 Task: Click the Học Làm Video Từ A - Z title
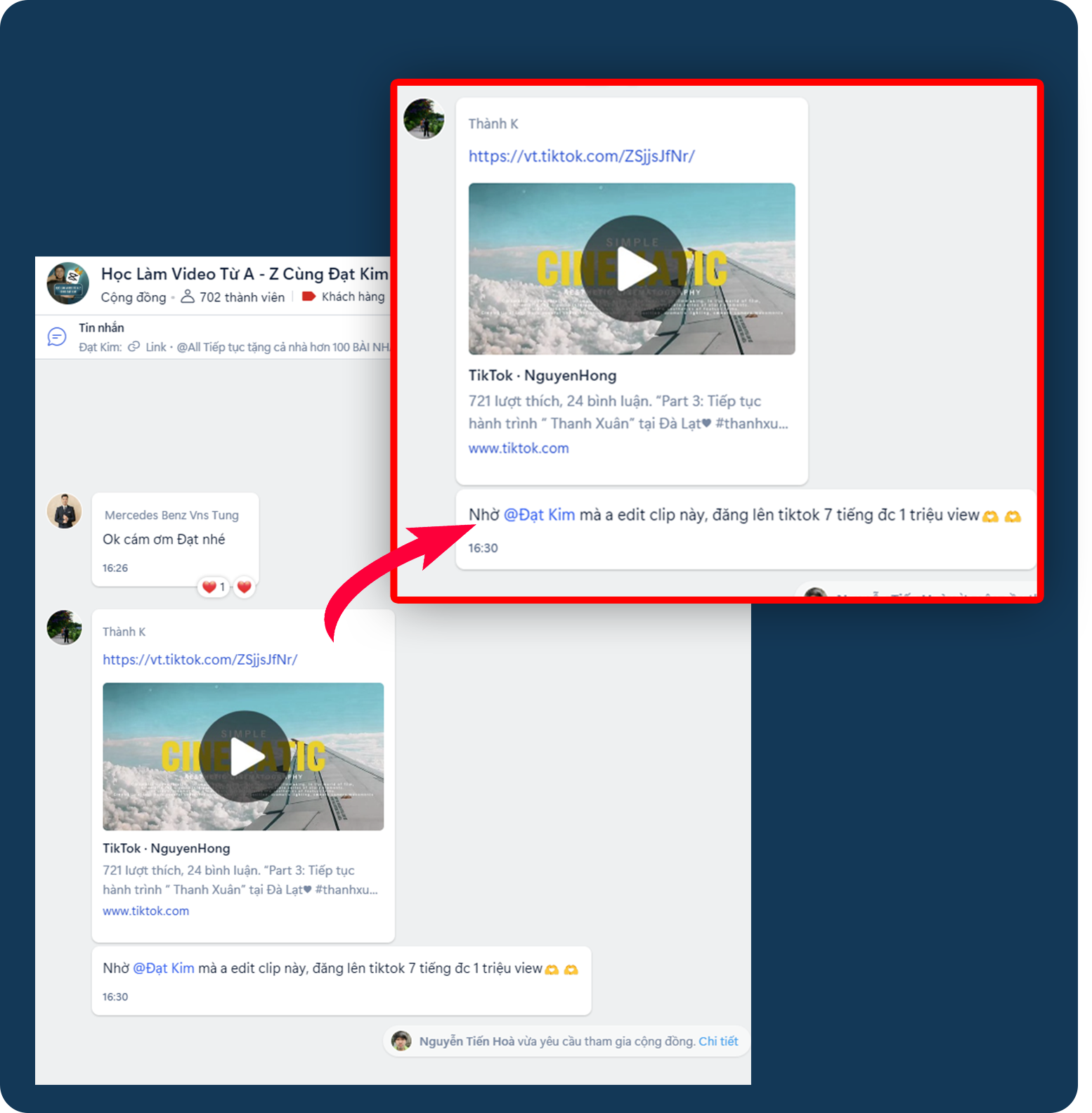[x=244, y=274]
